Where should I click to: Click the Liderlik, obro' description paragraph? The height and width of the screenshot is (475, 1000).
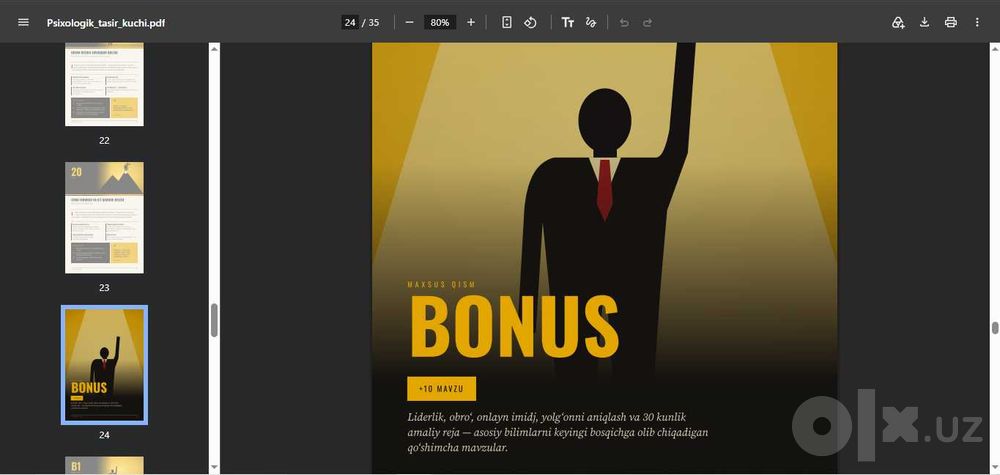pyautogui.click(x=558, y=432)
